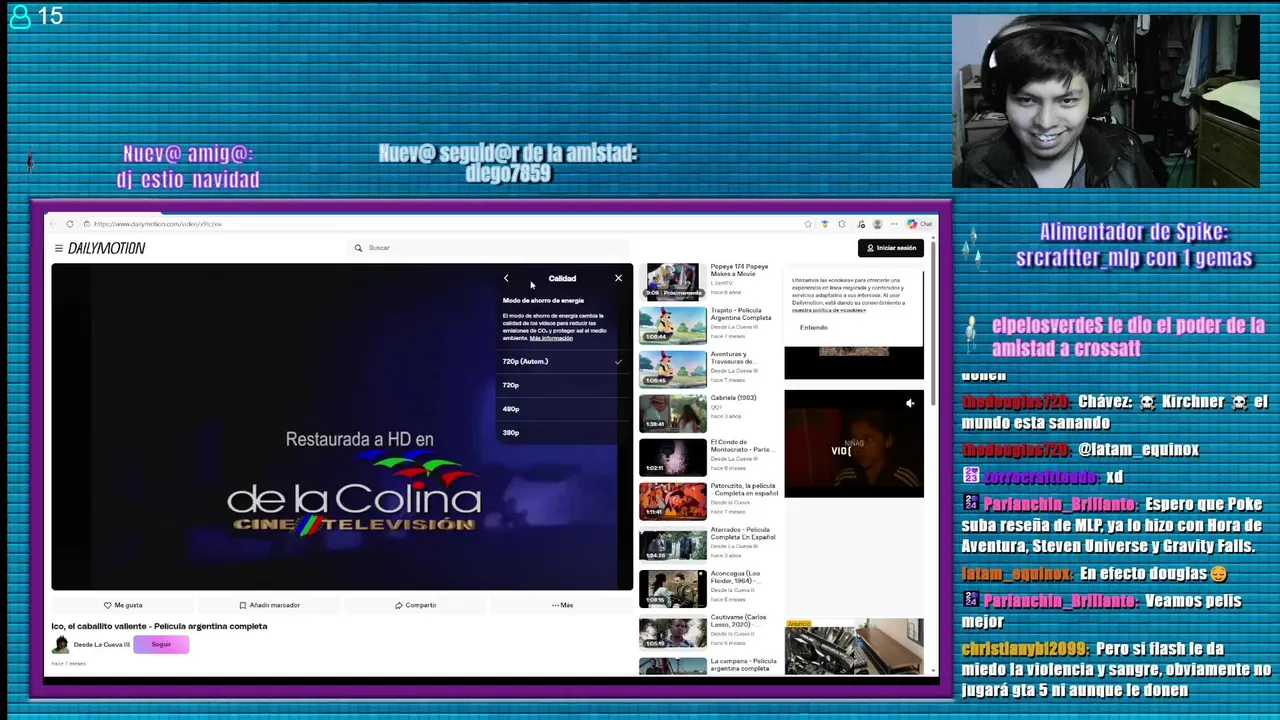The height and width of the screenshot is (720, 1280).
Task: Open the Más options menu
Action: [x=562, y=605]
